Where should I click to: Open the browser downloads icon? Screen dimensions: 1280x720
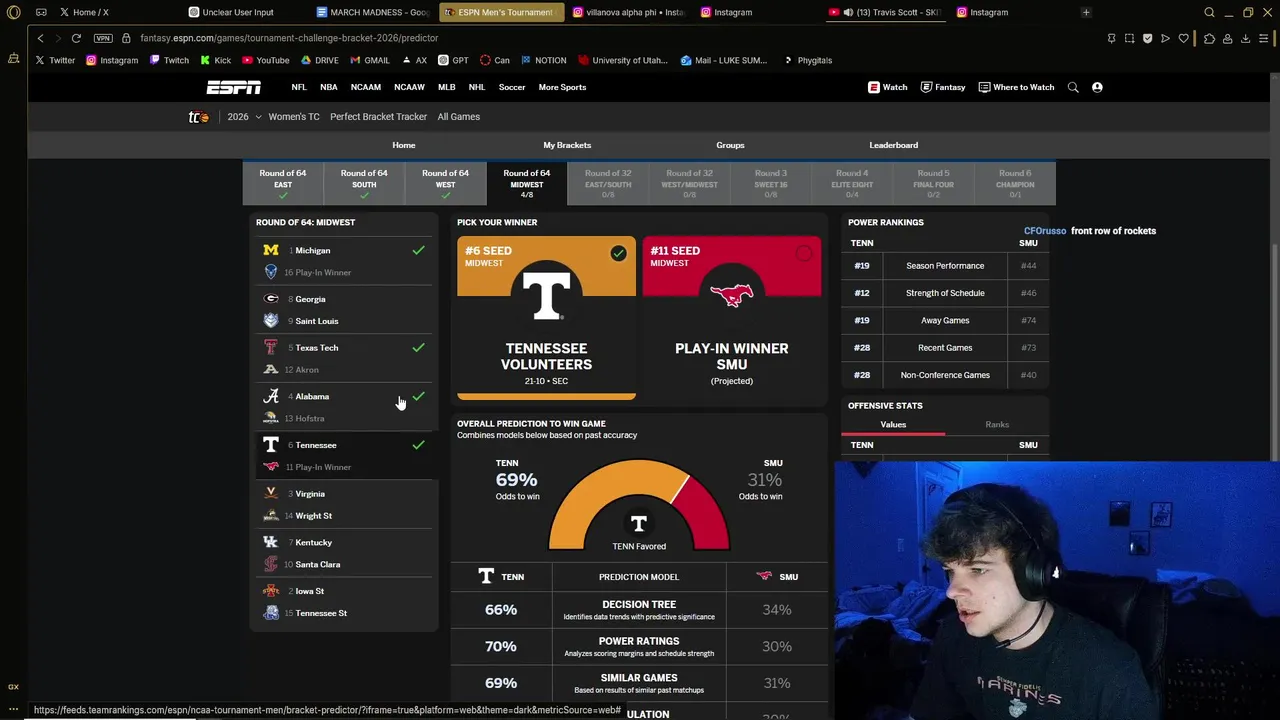1245,38
